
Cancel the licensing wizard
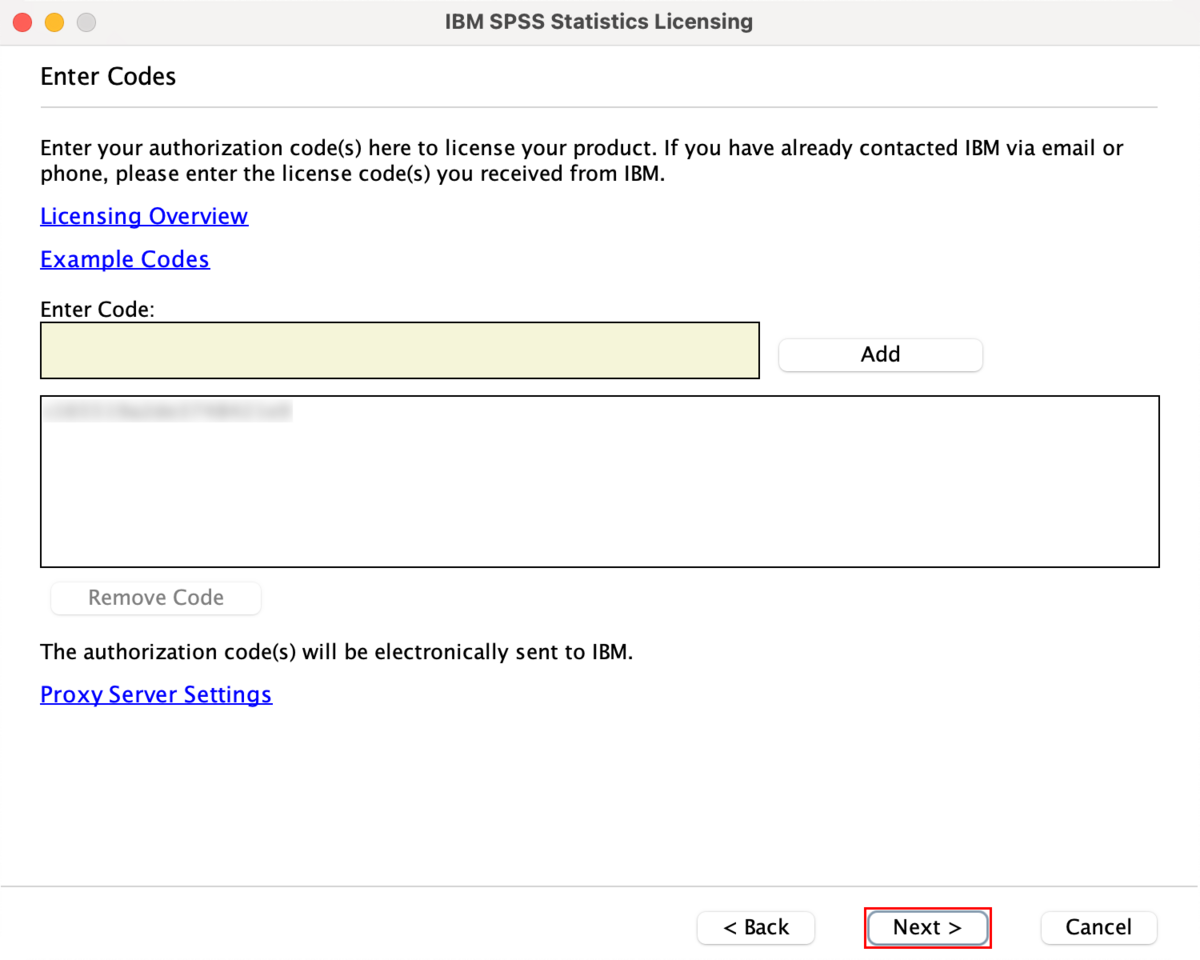(x=1099, y=927)
